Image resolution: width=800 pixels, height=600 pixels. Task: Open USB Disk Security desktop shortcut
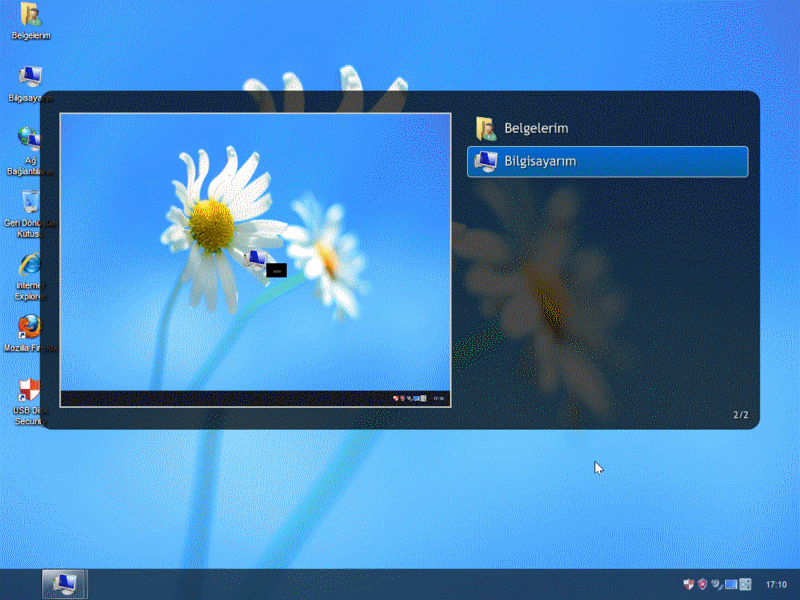coord(30,391)
